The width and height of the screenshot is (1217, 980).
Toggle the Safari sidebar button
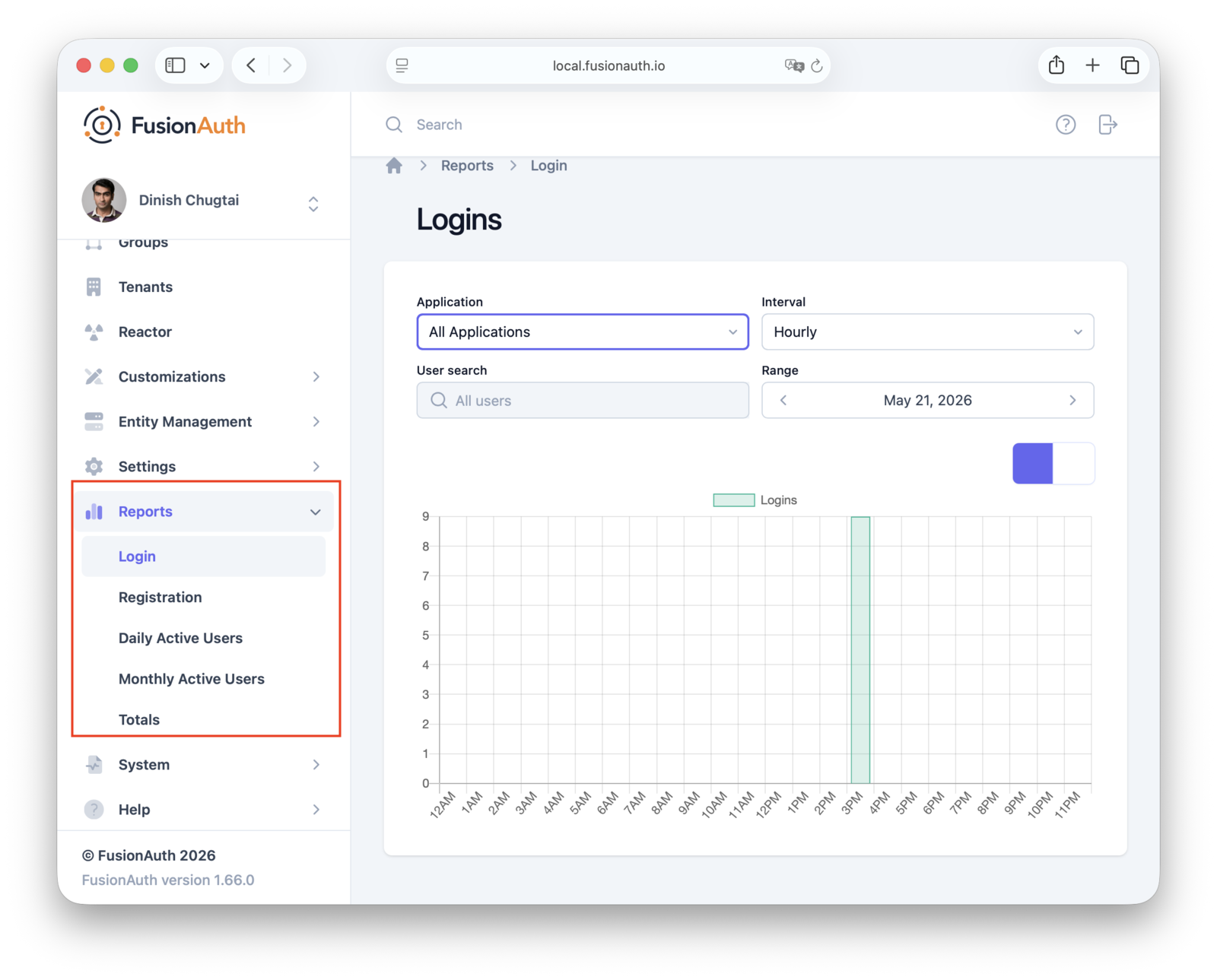pyautogui.click(x=176, y=65)
